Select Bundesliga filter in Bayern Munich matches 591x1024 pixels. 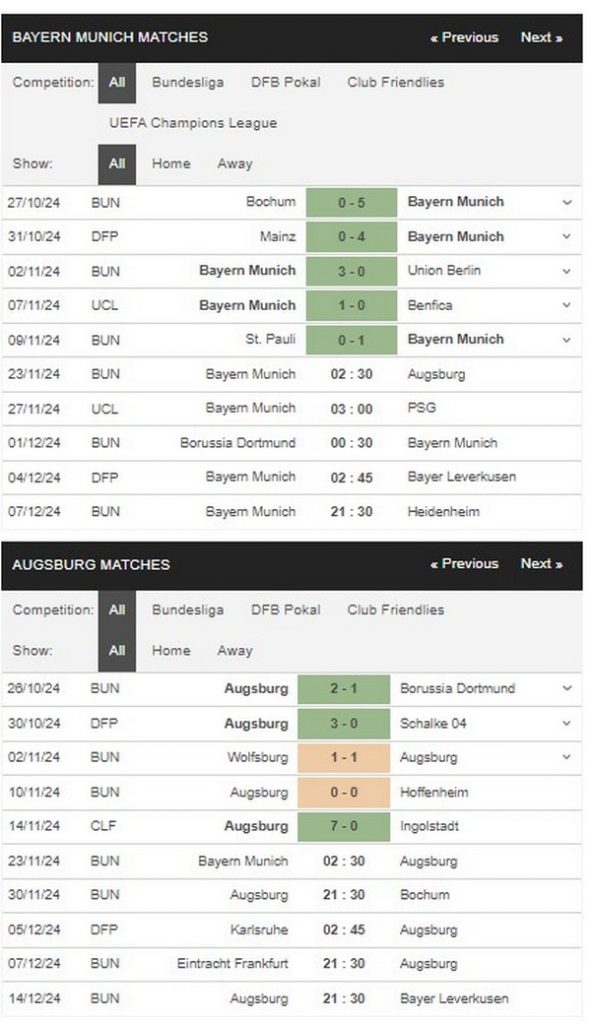pos(187,82)
